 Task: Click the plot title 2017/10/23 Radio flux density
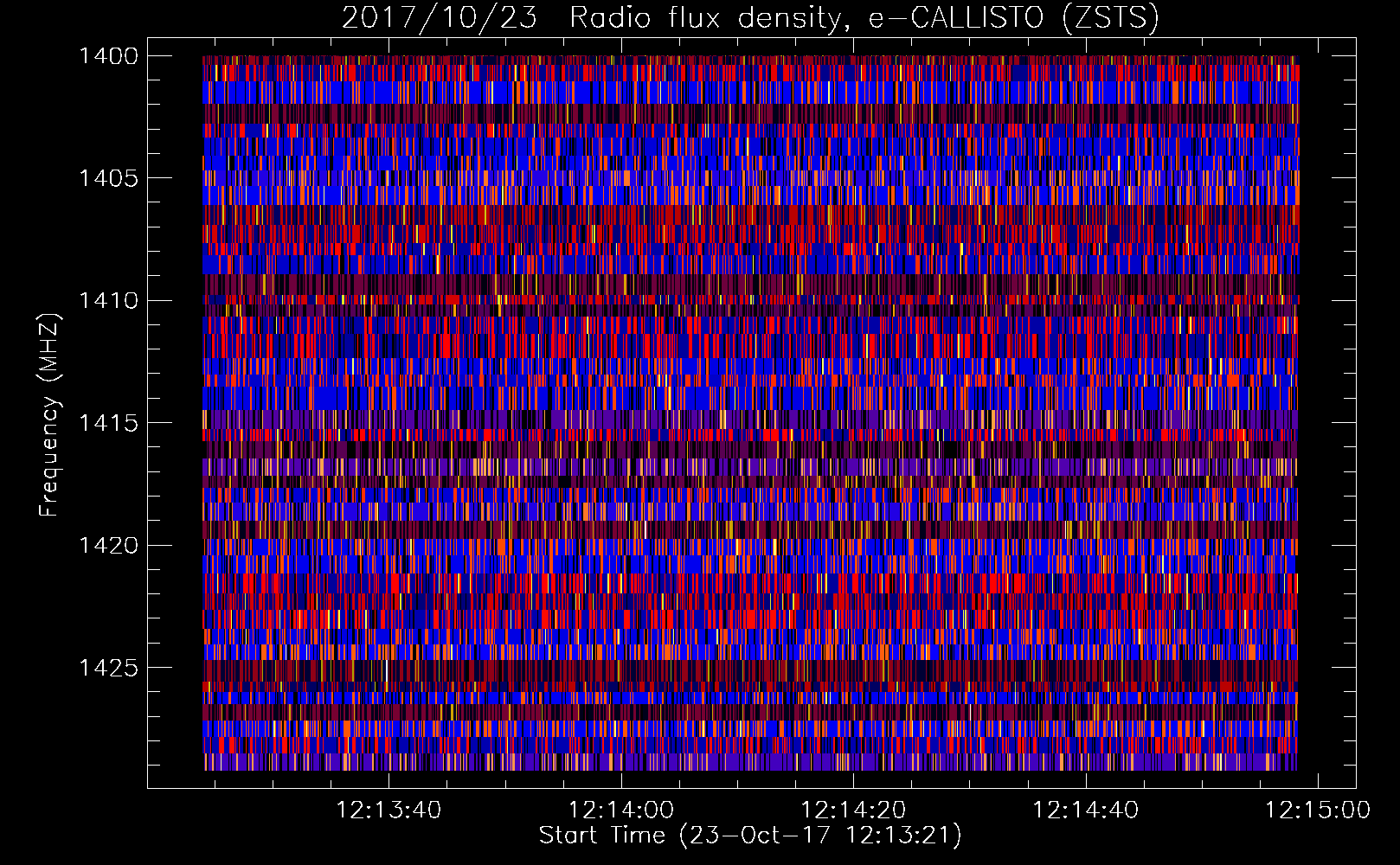(750, 18)
